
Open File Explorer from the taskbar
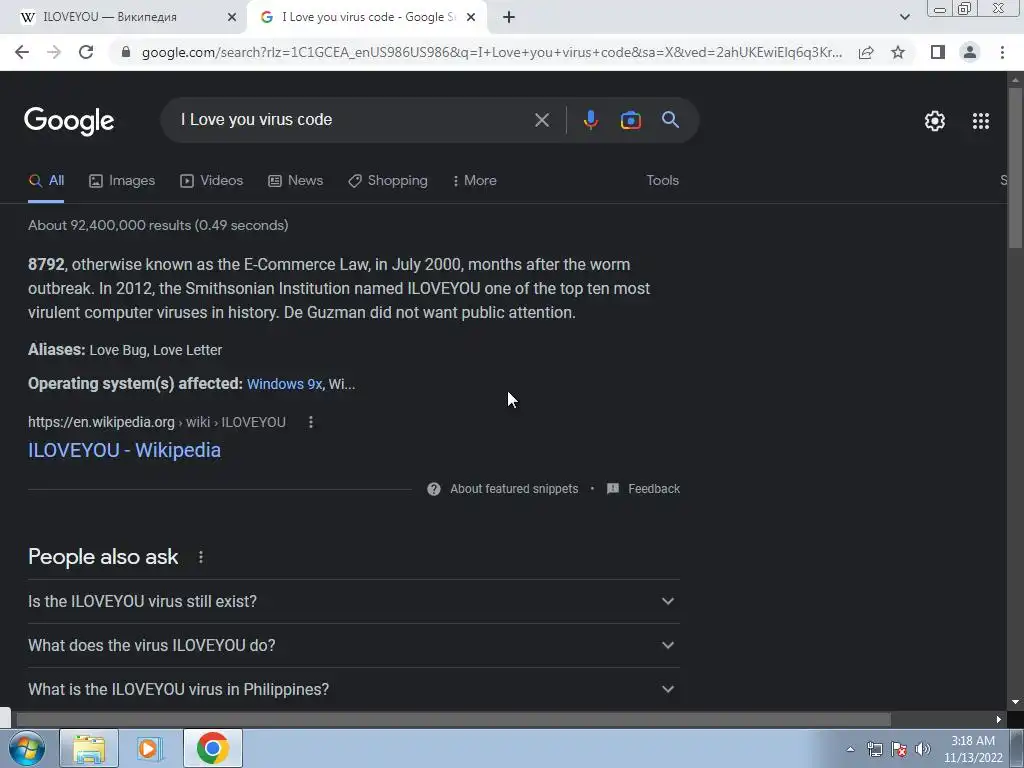(89, 748)
